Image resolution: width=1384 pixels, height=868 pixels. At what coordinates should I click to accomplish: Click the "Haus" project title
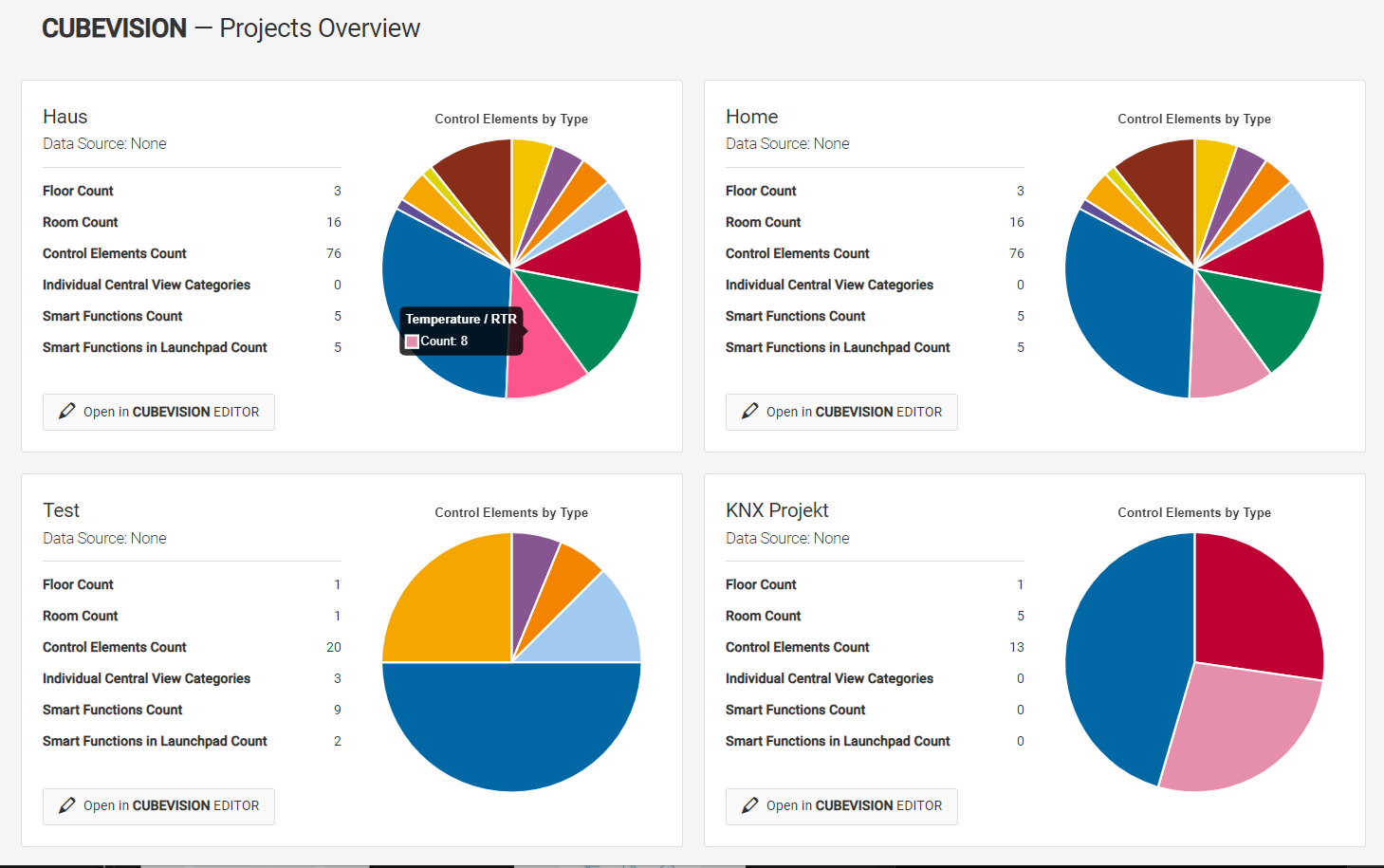65,117
